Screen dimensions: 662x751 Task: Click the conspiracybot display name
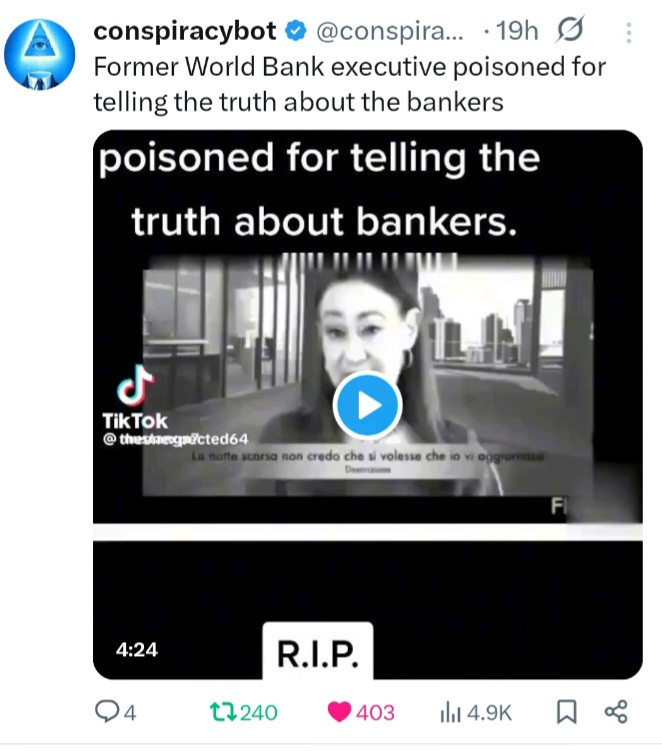click(184, 32)
